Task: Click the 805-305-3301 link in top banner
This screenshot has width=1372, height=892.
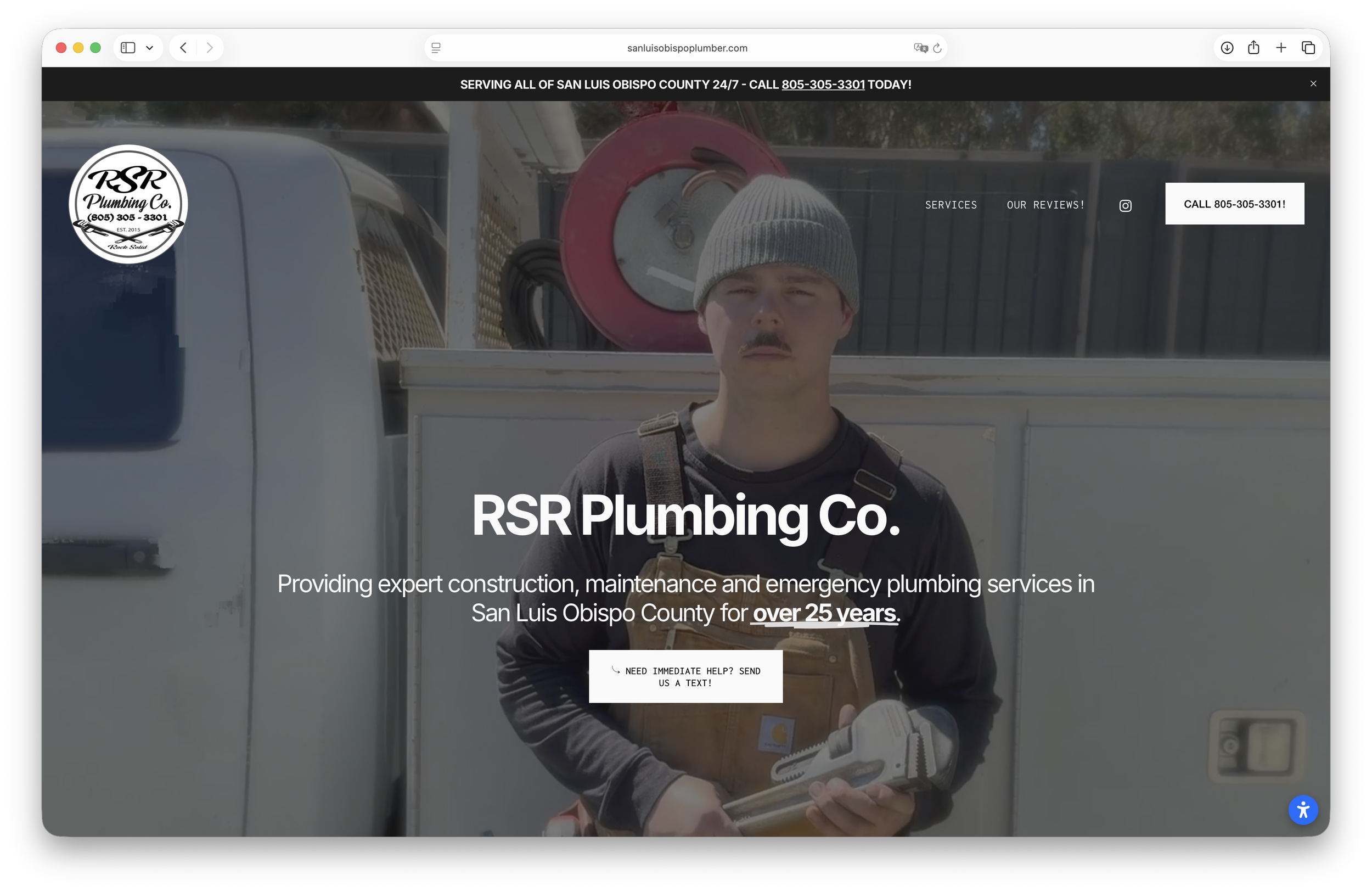Action: (x=823, y=85)
